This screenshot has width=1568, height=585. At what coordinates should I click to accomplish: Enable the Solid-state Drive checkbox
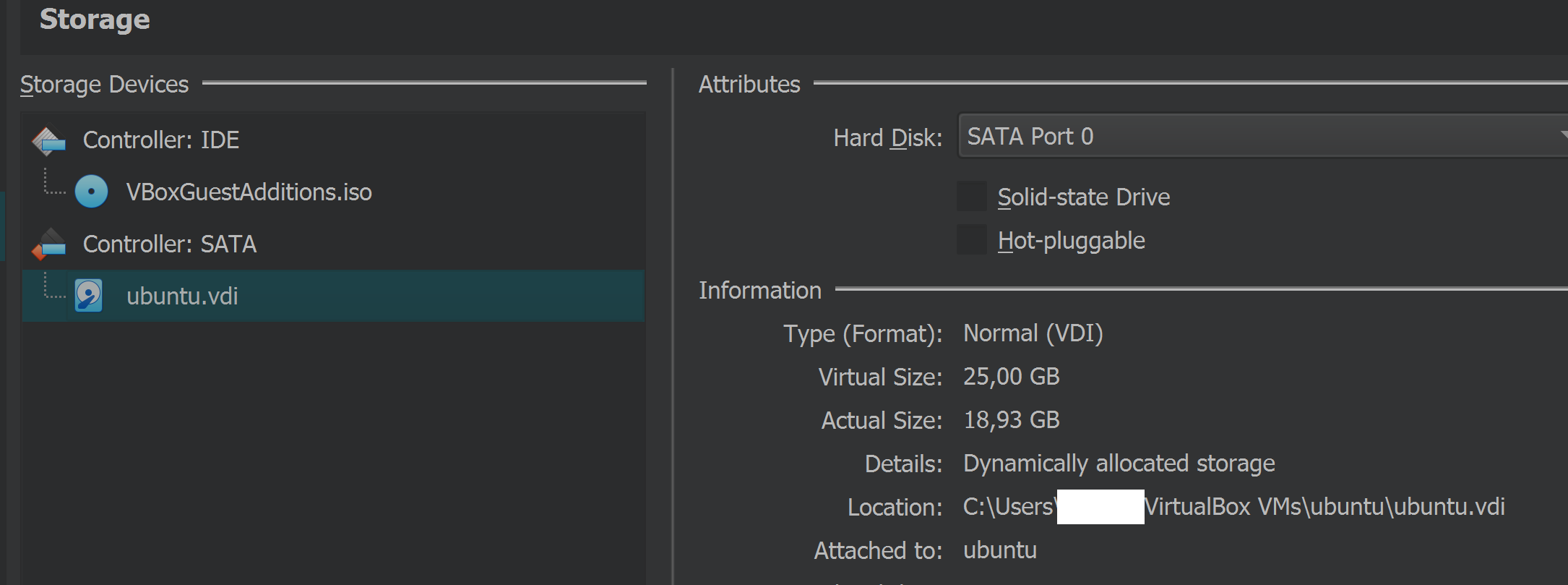pyautogui.click(x=972, y=197)
